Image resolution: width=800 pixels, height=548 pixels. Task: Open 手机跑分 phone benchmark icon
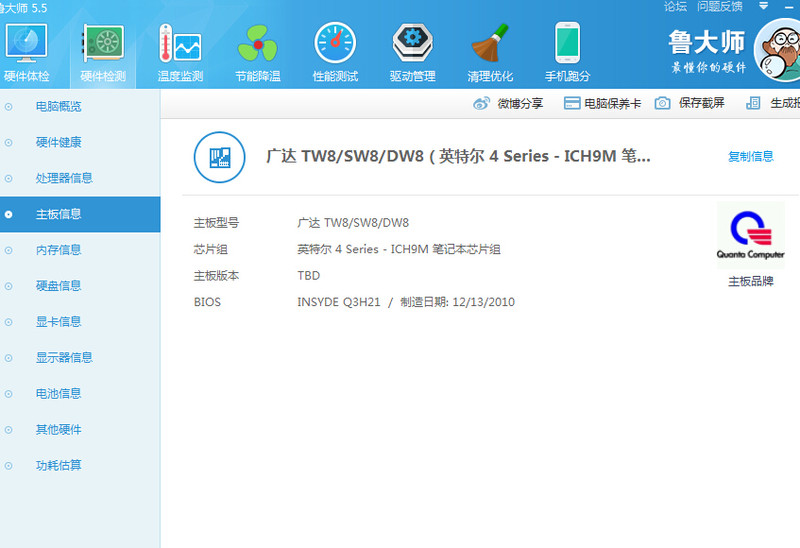567,43
